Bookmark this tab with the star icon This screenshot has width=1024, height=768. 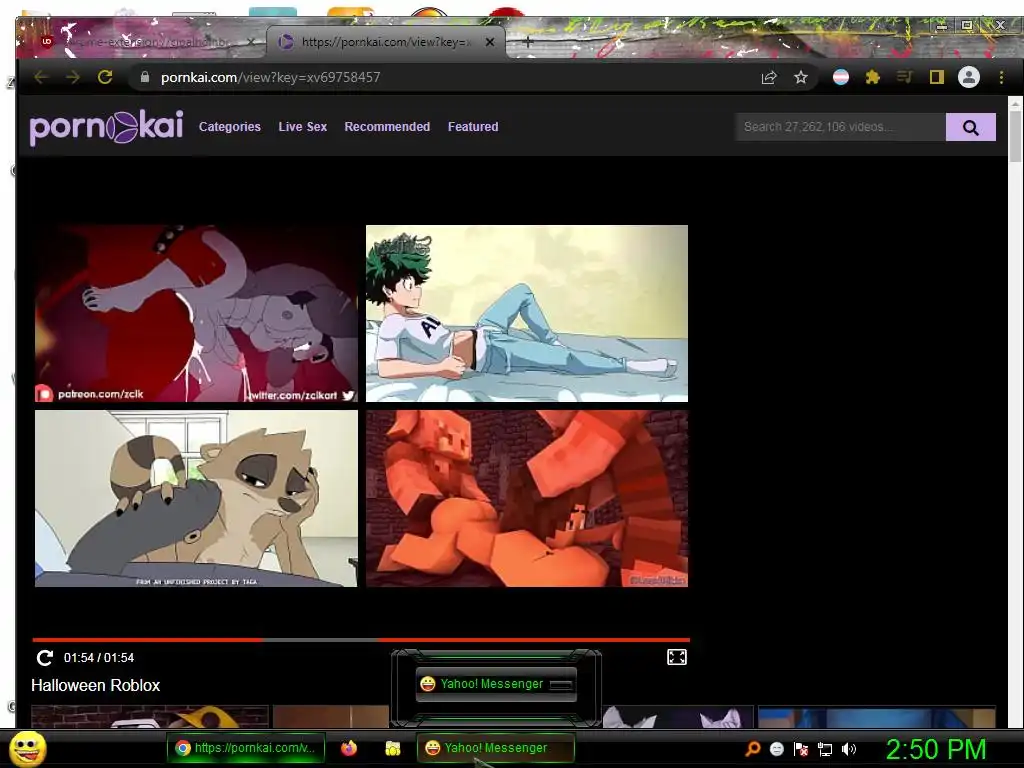point(801,78)
